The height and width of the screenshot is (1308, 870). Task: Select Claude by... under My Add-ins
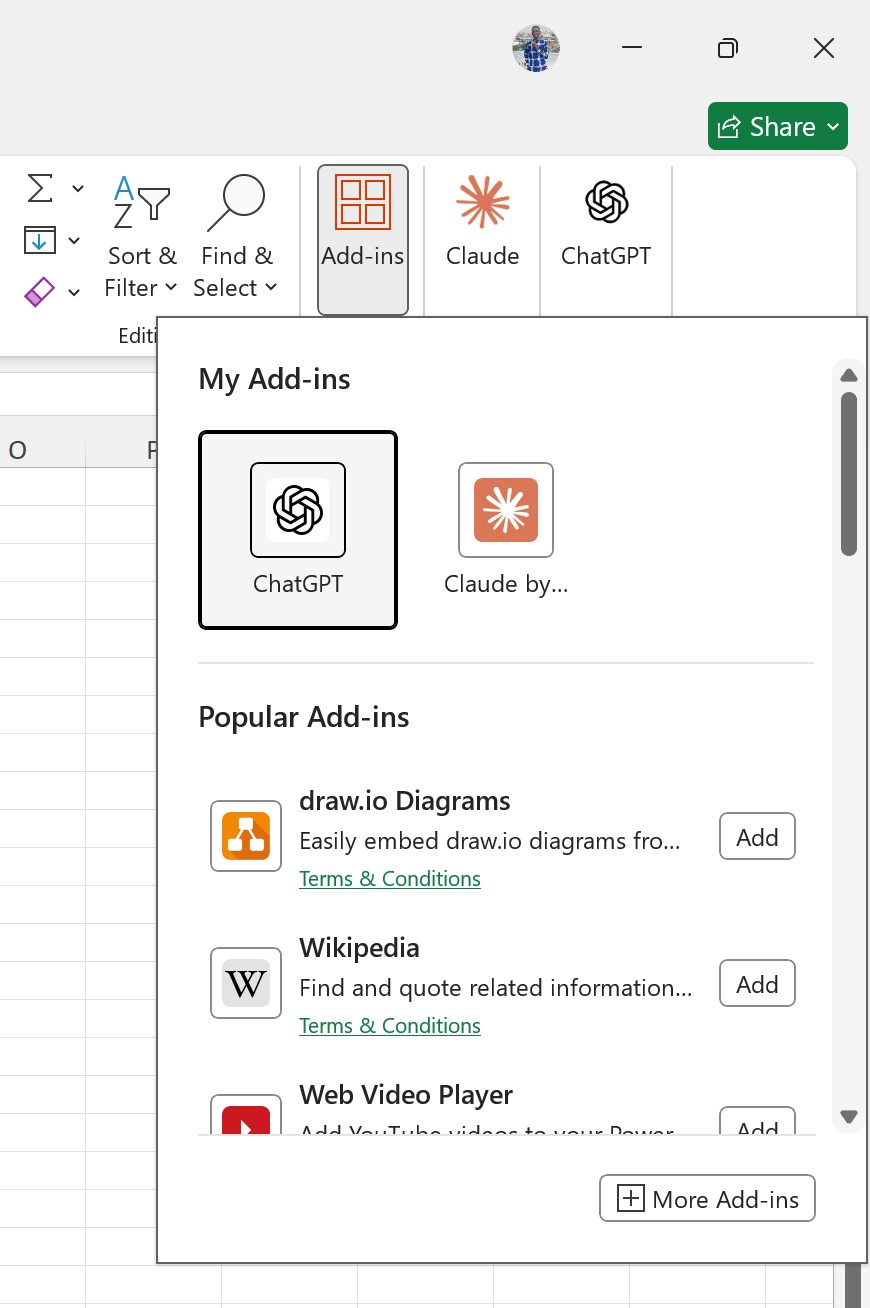point(506,530)
